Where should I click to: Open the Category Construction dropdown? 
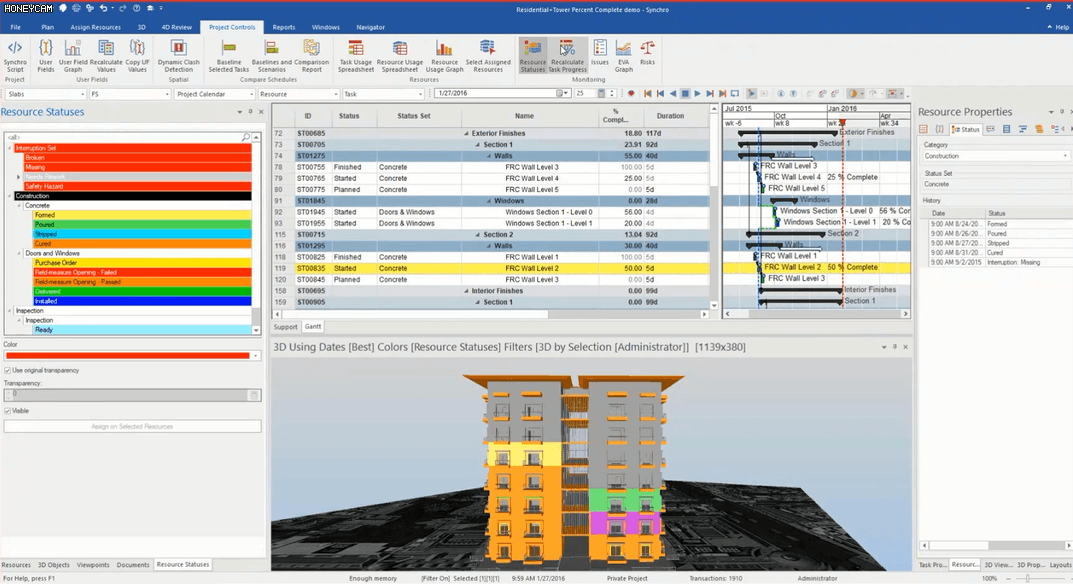[995, 156]
